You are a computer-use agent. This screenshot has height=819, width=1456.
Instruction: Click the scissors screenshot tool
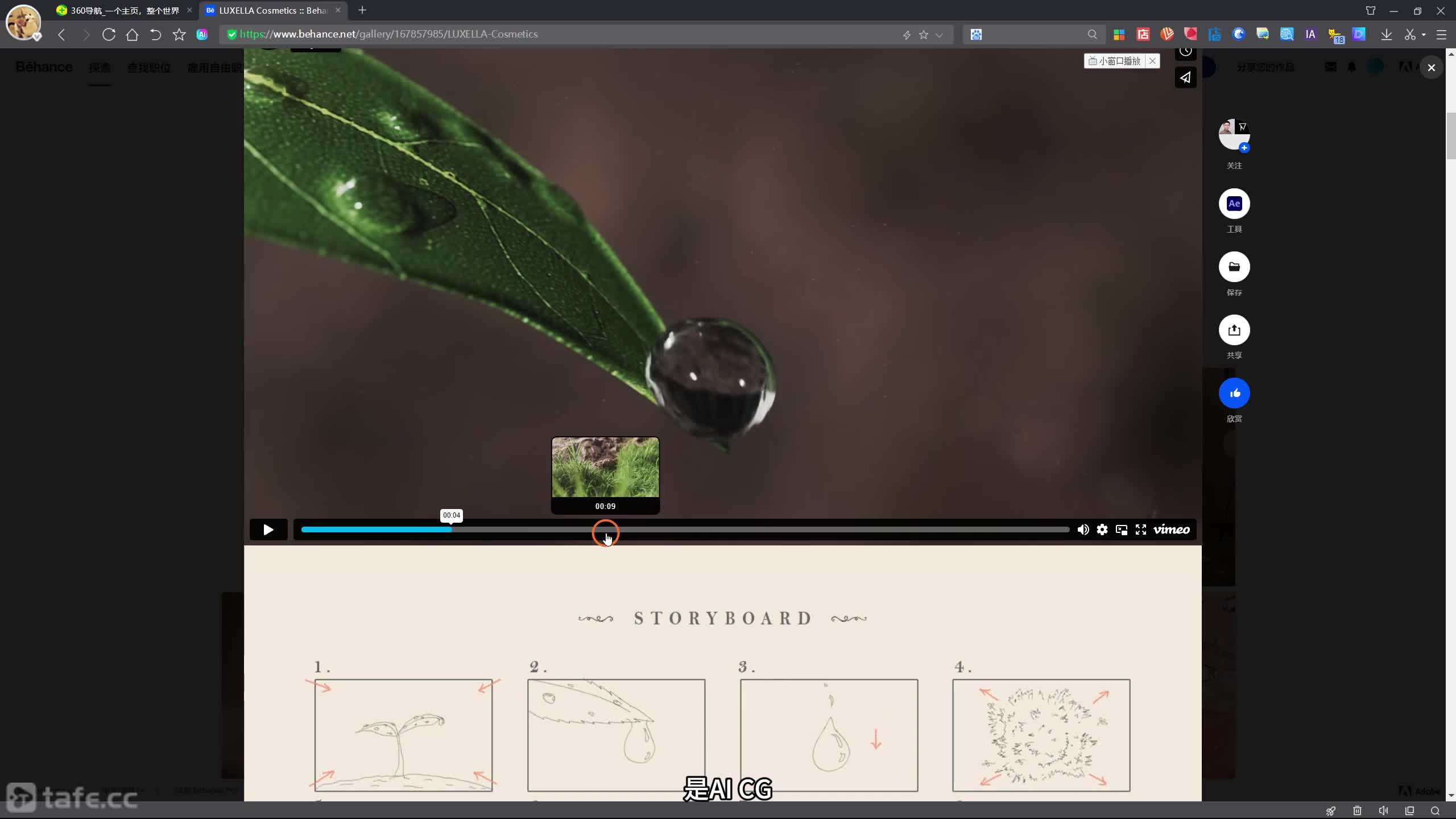1410,35
